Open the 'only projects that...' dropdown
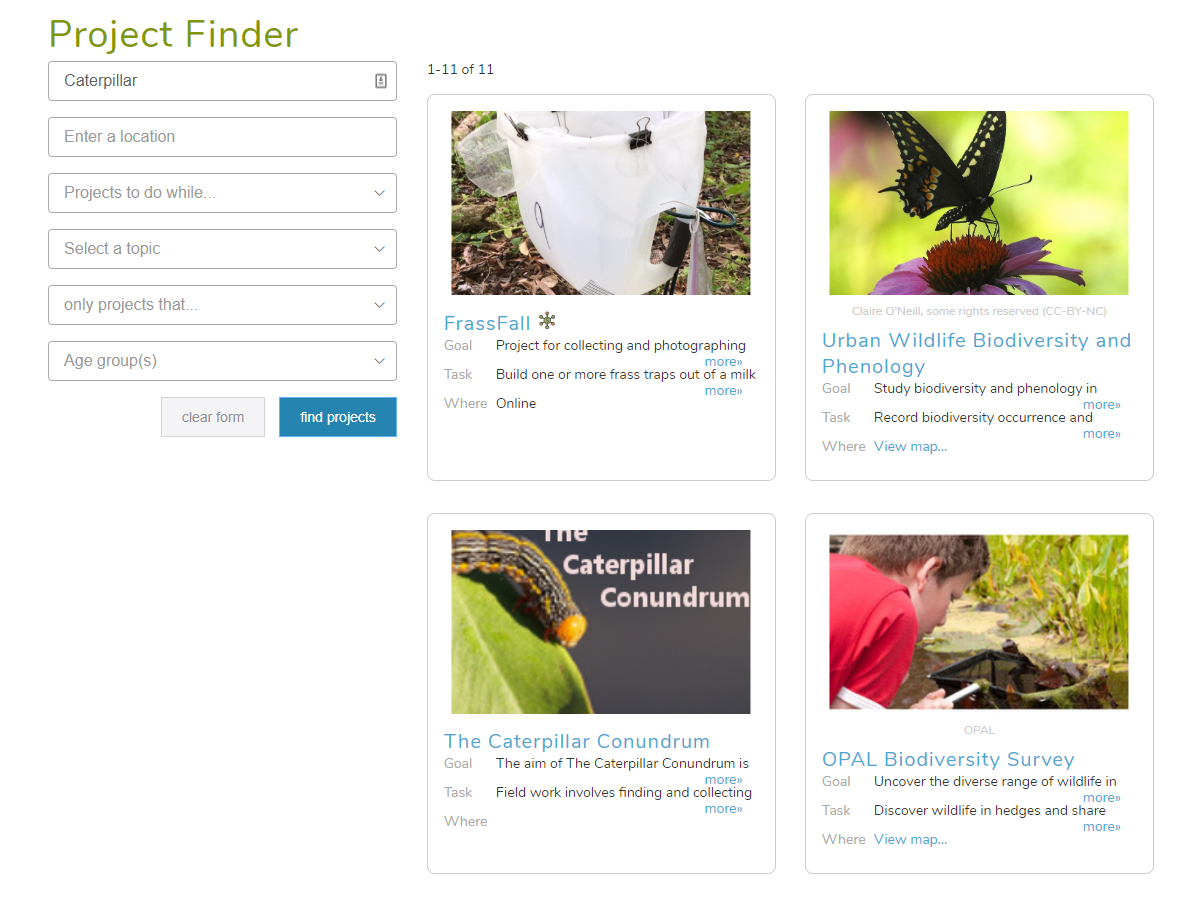1200x900 pixels. (x=222, y=305)
